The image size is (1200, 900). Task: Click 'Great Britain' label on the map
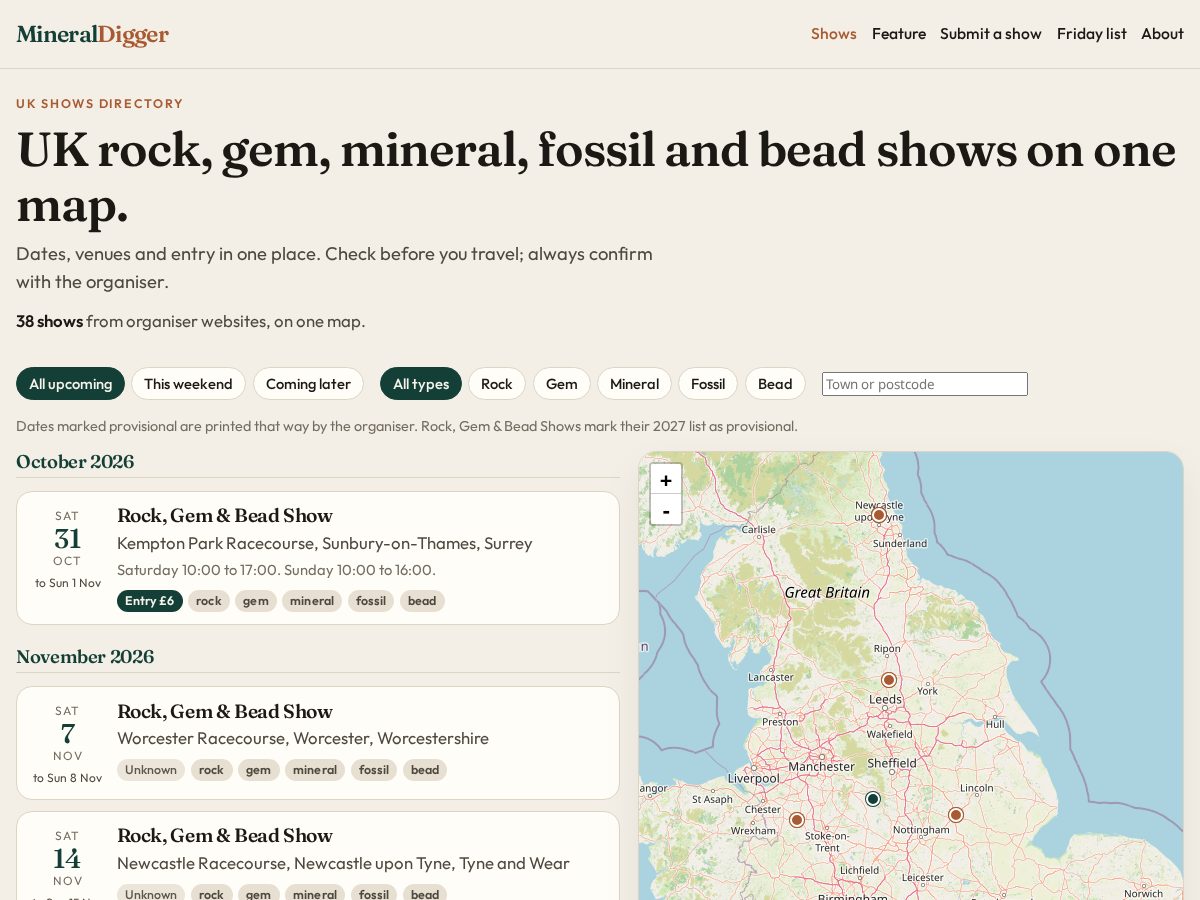[827, 593]
